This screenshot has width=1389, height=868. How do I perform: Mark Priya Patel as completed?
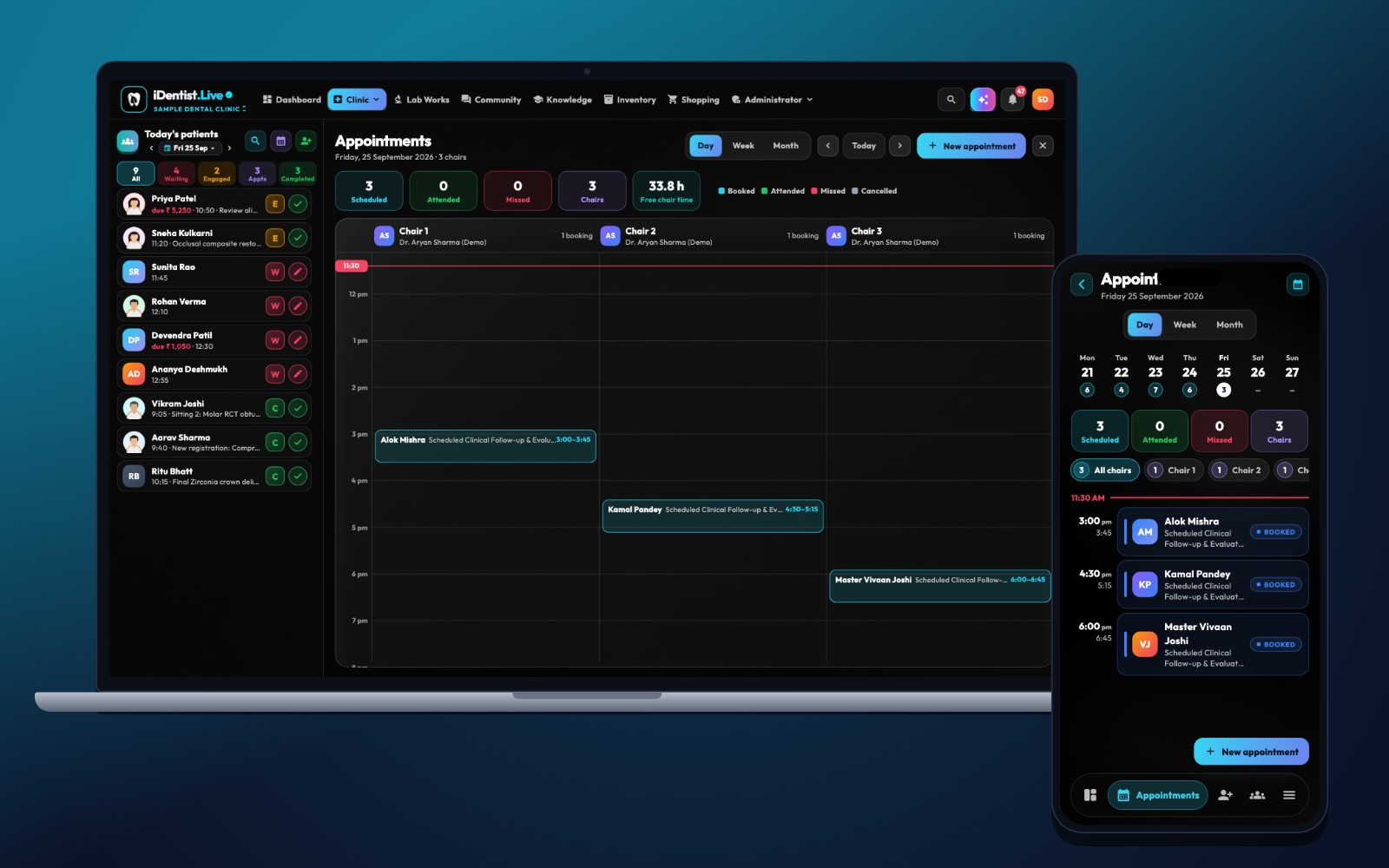[x=298, y=204]
